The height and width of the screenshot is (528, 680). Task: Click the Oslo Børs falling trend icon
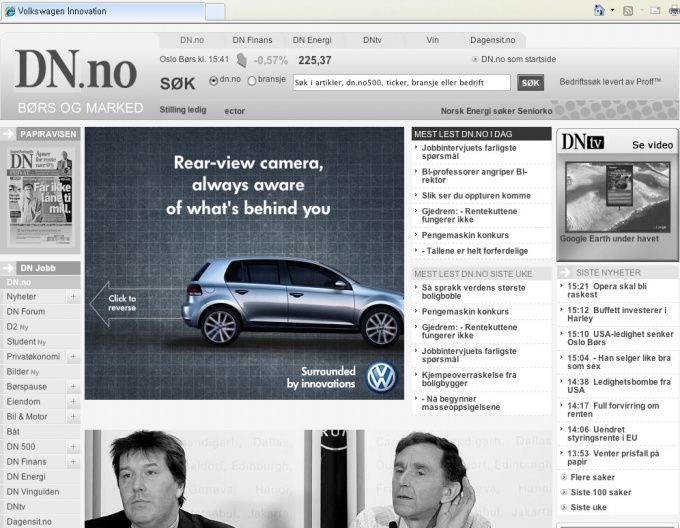(x=242, y=60)
